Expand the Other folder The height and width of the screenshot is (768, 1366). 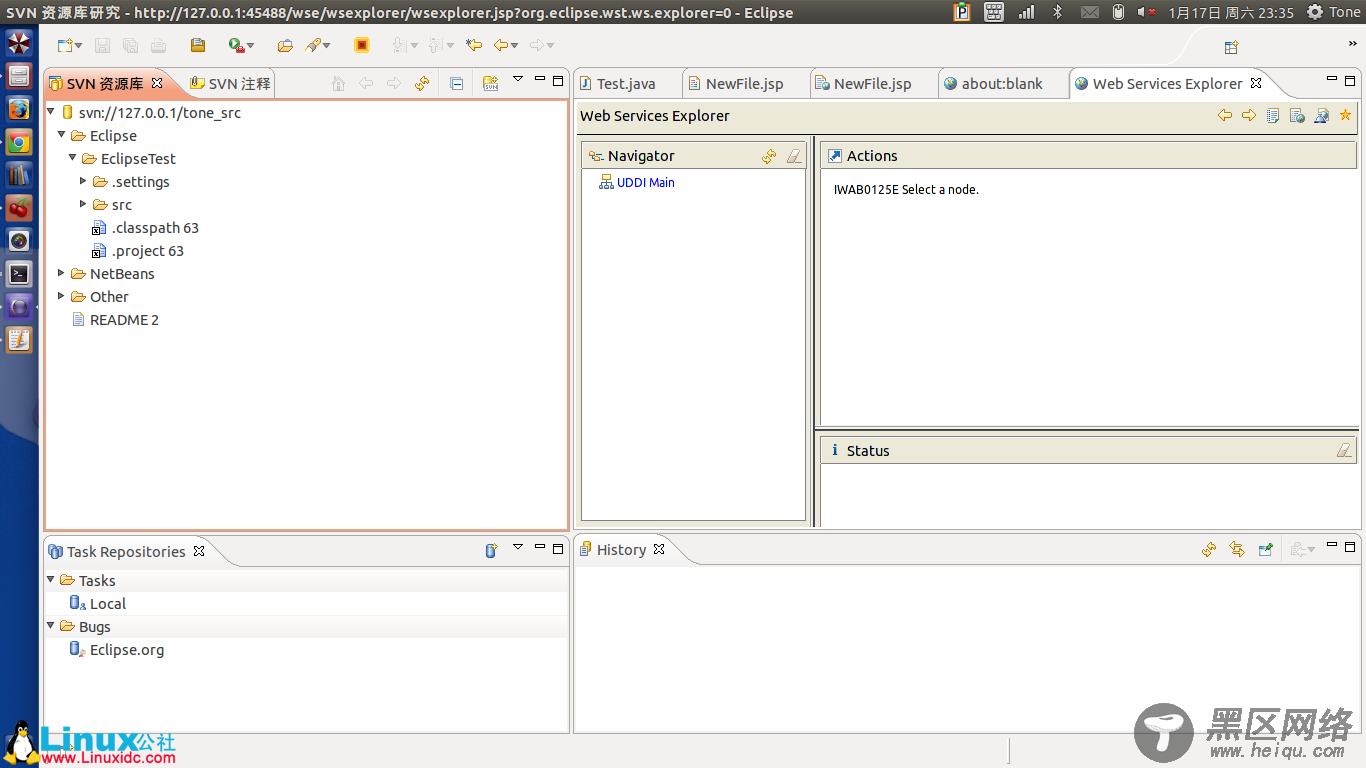click(62, 296)
